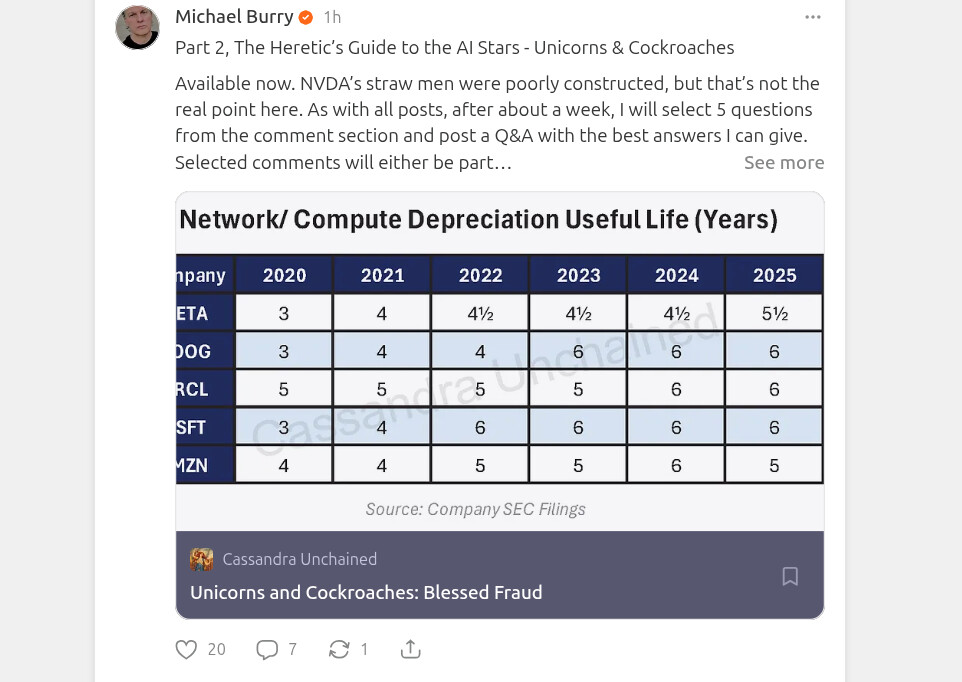Click the Source: Company SEC Filings caption
The image size is (962, 682).
click(x=475, y=509)
